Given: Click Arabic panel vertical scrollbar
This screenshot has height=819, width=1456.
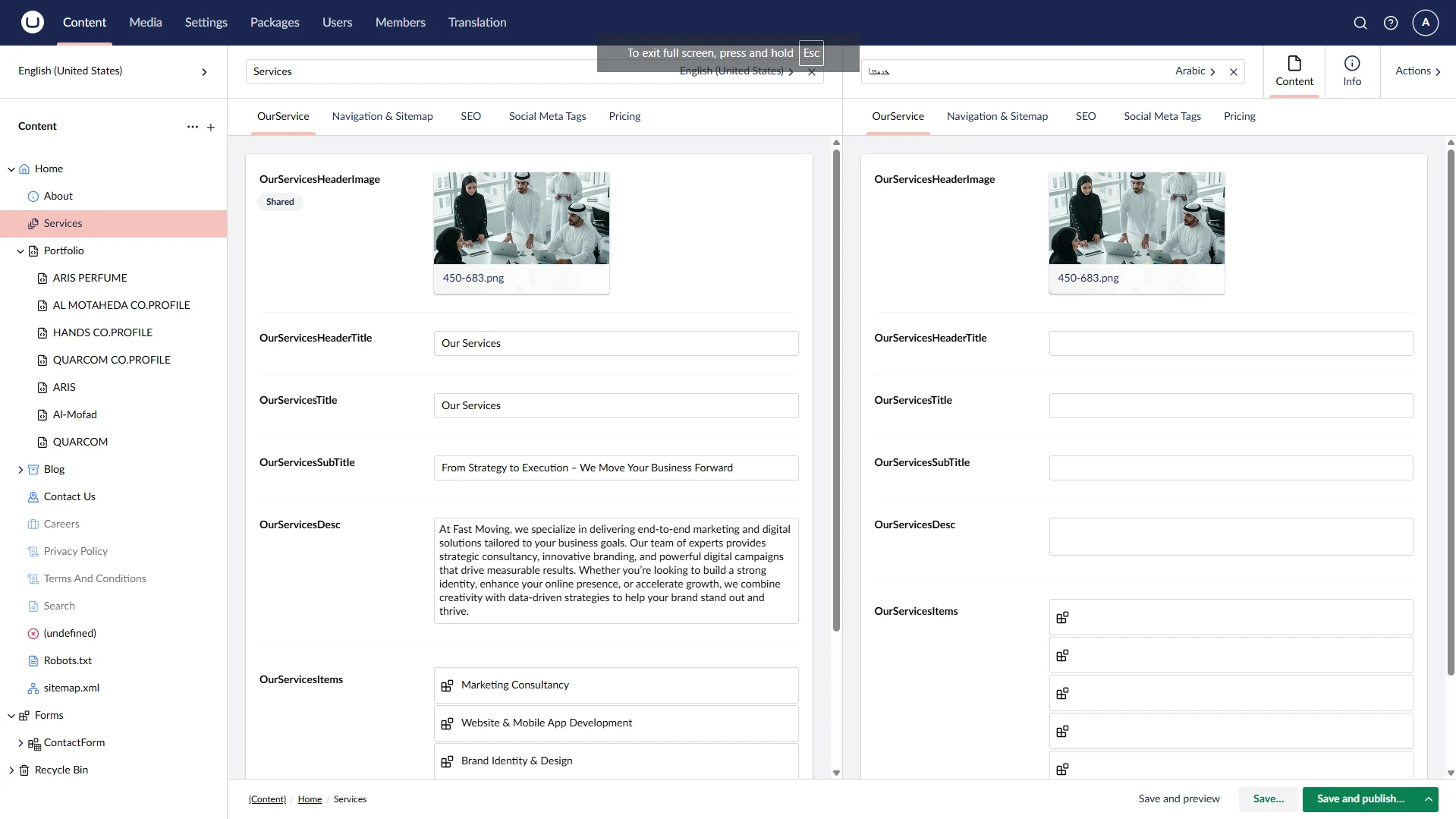Looking at the screenshot, I should (1451, 412).
